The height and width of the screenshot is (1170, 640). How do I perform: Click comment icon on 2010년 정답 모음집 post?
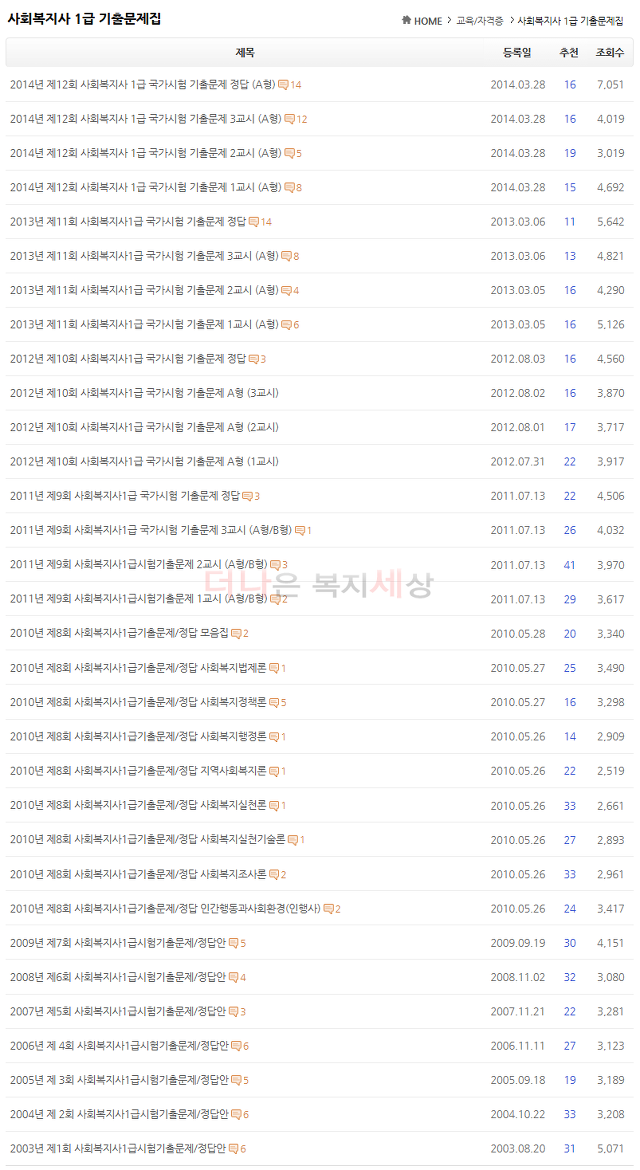coord(236,634)
